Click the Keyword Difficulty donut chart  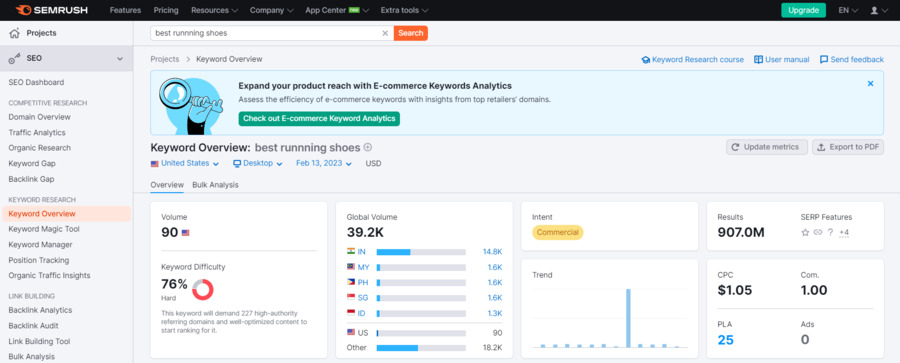click(x=203, y=289)
